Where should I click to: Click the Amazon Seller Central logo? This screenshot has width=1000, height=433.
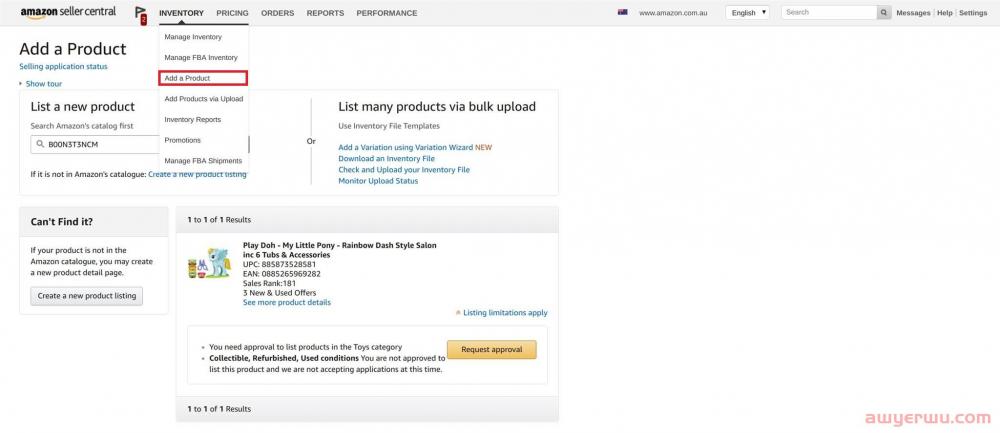coord(68,12)
